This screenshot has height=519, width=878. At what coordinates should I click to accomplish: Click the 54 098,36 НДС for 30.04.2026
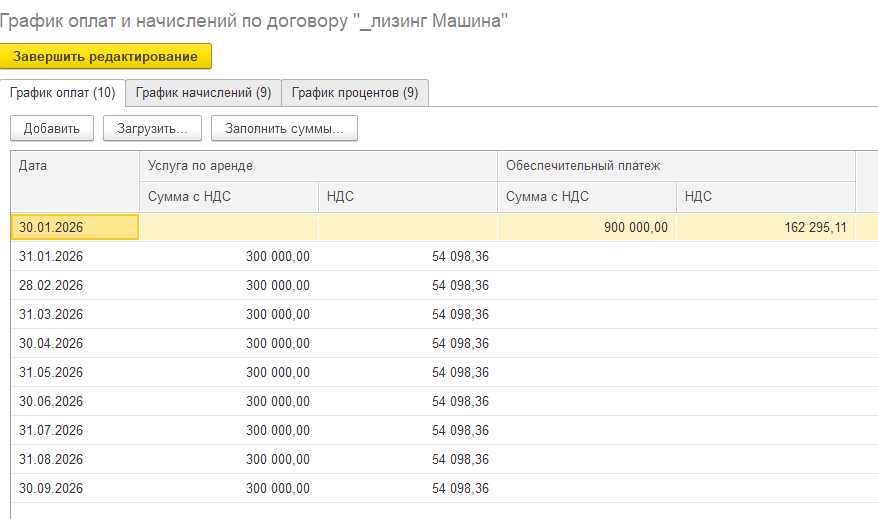[460, 344]
